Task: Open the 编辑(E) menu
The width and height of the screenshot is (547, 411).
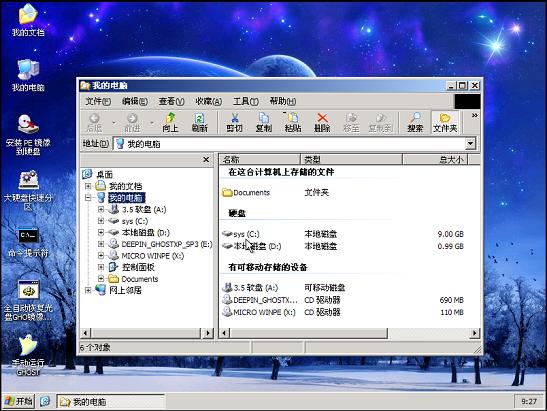Action: [135, 102]
